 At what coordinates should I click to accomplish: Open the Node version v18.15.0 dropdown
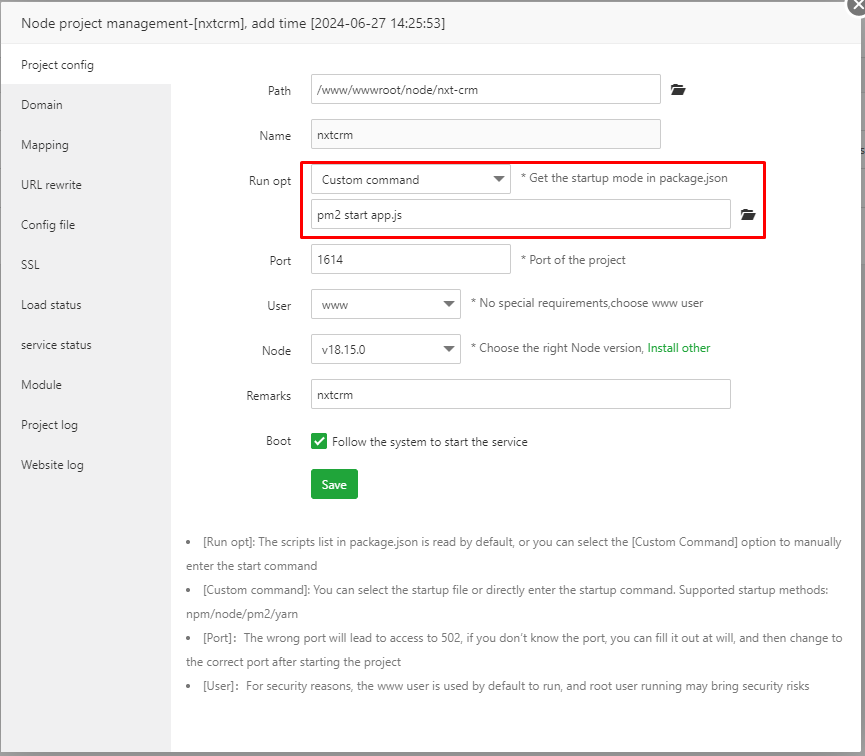[x=385, y=349]
